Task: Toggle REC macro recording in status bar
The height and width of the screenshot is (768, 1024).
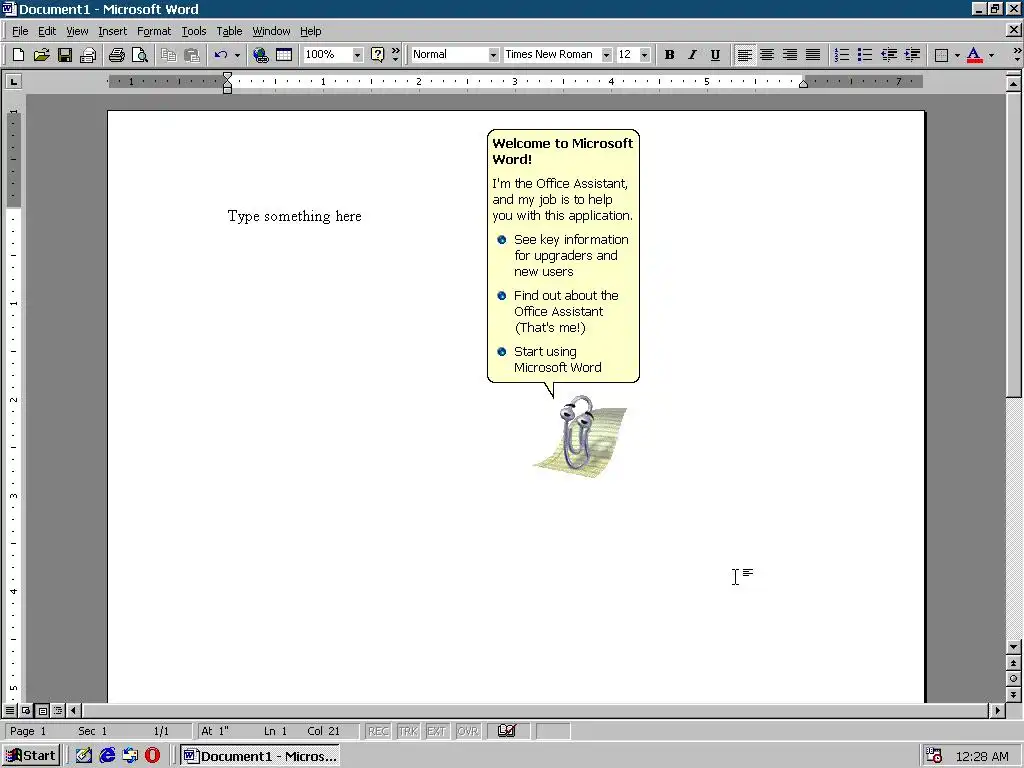Action: tap(378, 731)
